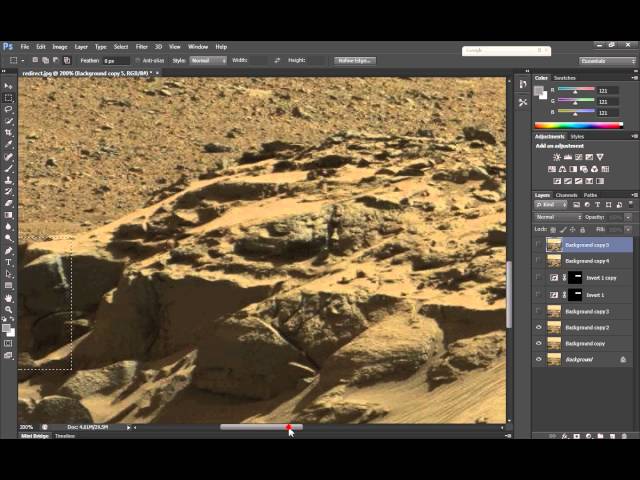Open the Fill slider dropdown arrow
Screen dimensions: 640x480
pyautogui.click(x=628, y=230)
